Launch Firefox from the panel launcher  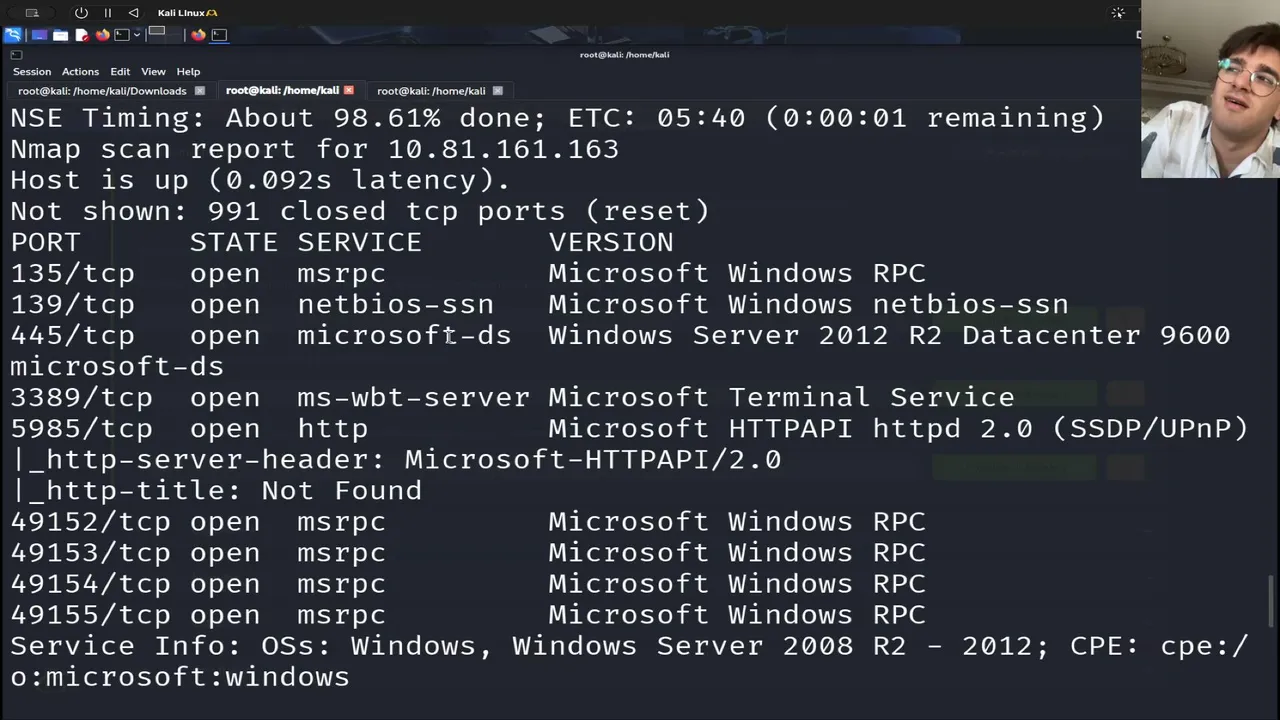point(102,35)
